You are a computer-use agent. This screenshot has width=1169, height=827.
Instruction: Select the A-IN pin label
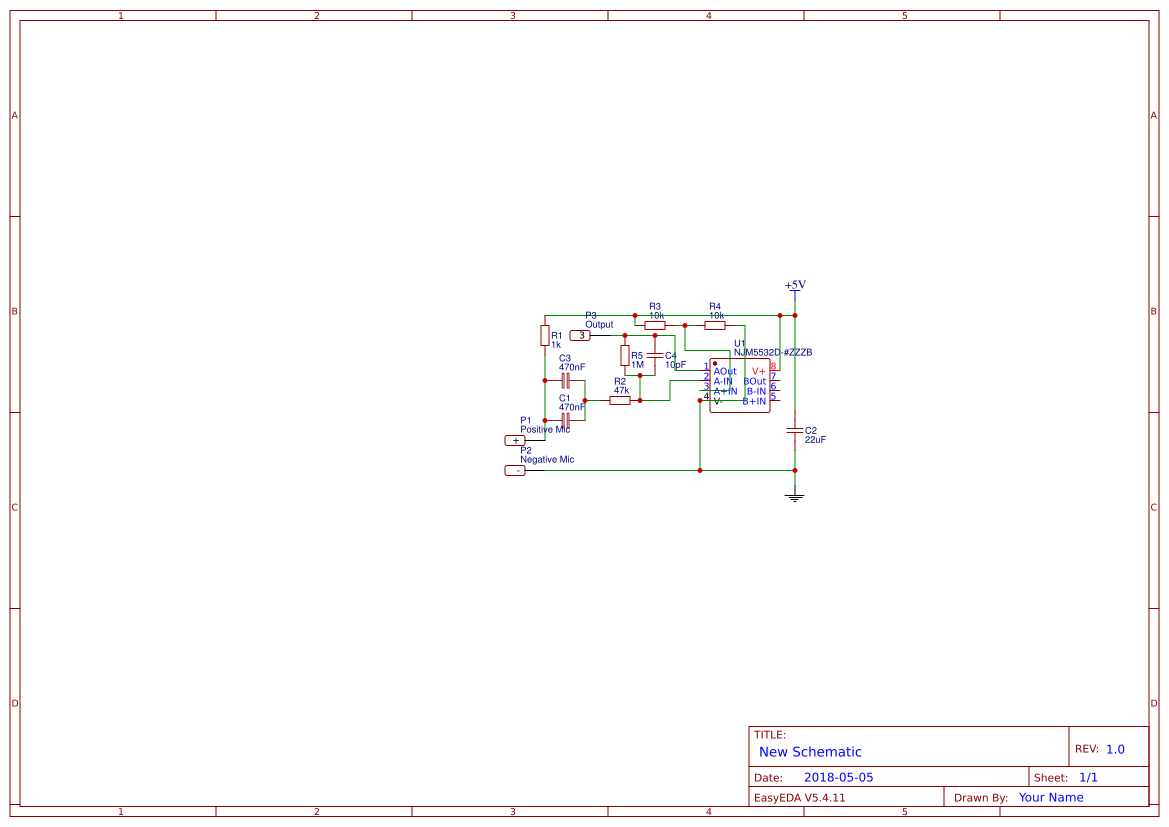pyautogui.click(x=723, y=381)
